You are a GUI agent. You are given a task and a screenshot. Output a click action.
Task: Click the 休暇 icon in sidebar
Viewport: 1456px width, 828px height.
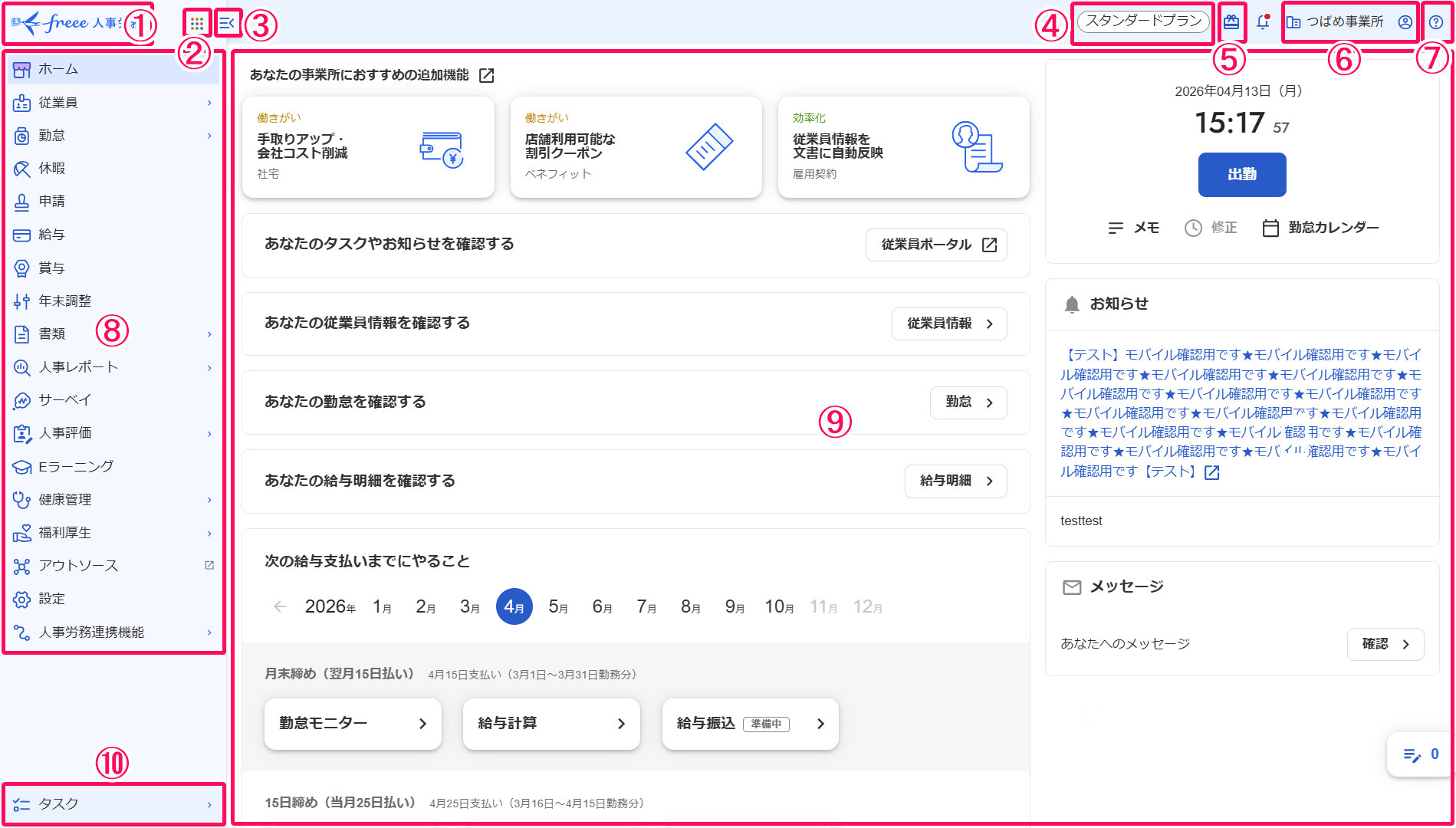point(22,169)
